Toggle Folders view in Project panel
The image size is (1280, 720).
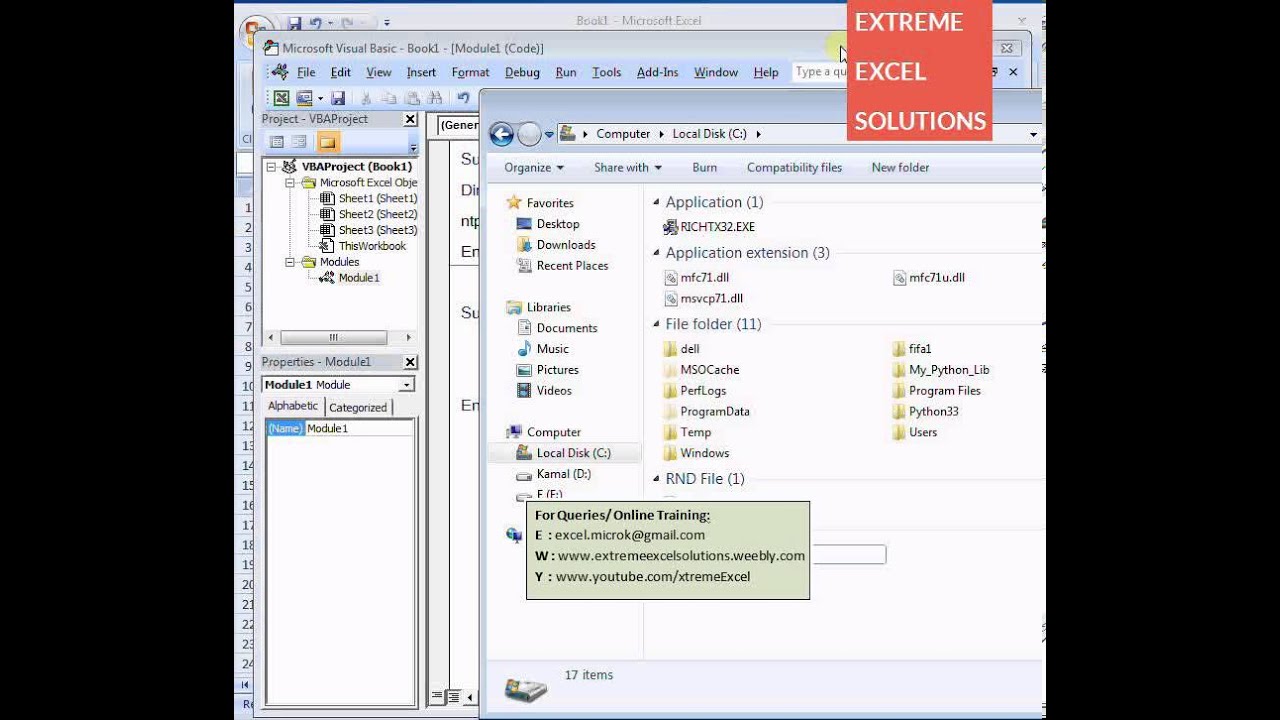328,142
